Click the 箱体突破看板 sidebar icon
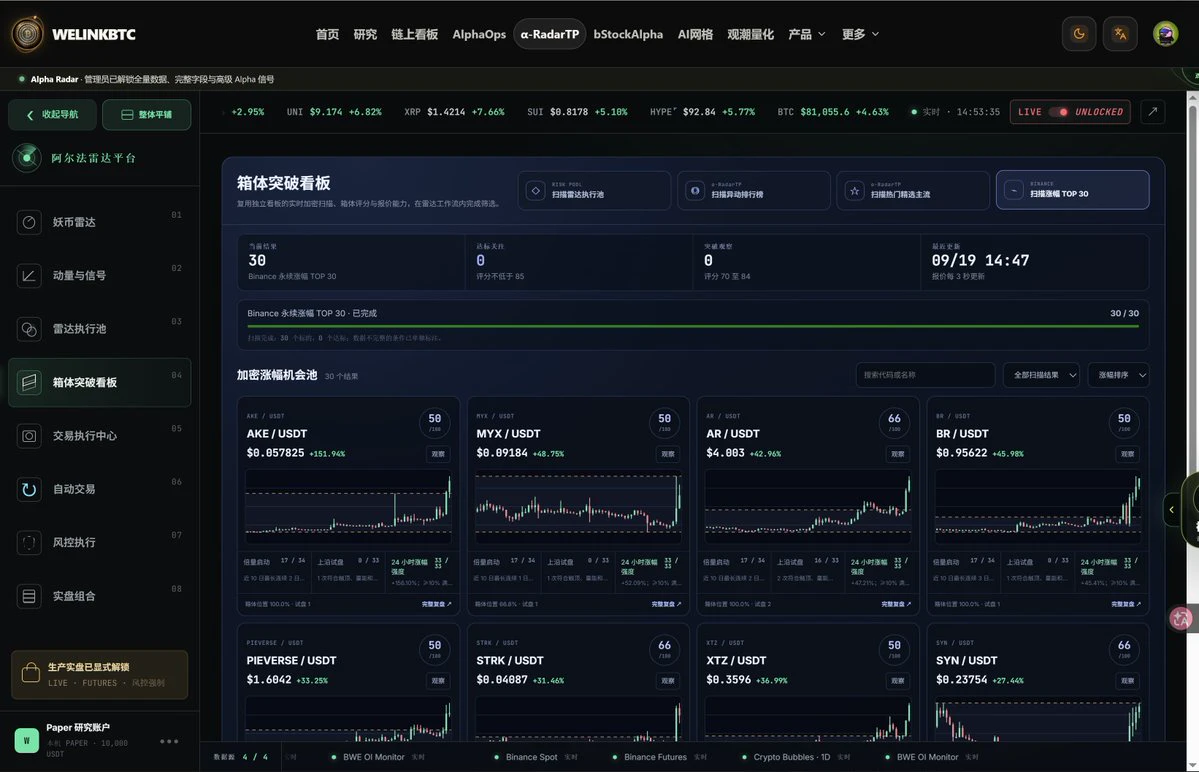1199x772 pixels. pos(29,382)
